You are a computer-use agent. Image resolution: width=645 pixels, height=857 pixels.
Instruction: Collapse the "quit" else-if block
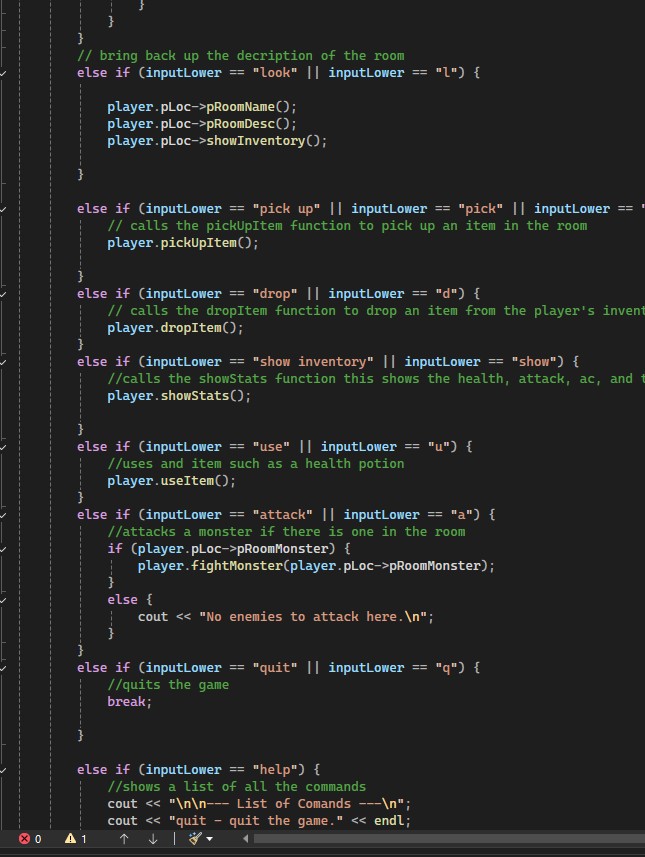3,668
